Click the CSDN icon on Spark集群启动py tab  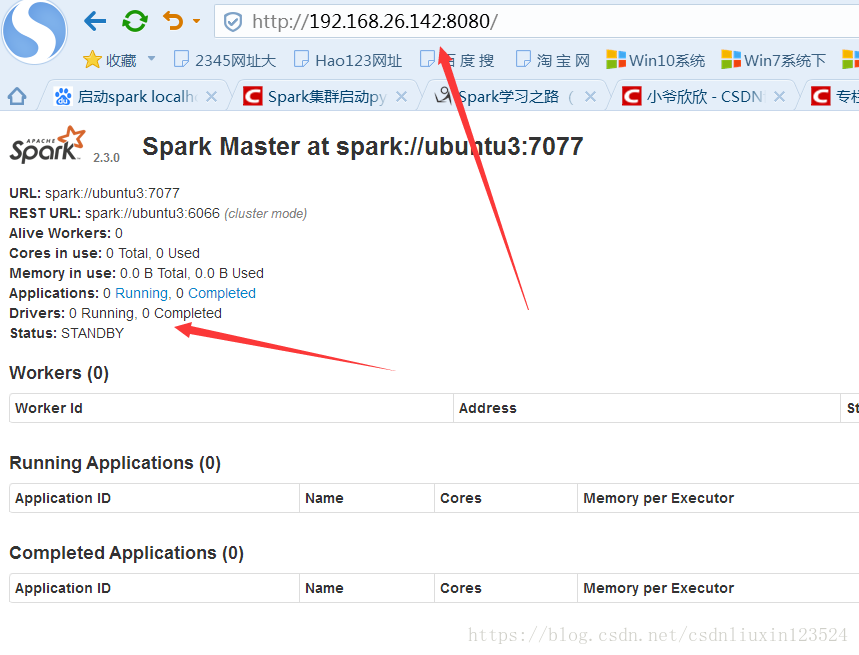pos(253,97)
